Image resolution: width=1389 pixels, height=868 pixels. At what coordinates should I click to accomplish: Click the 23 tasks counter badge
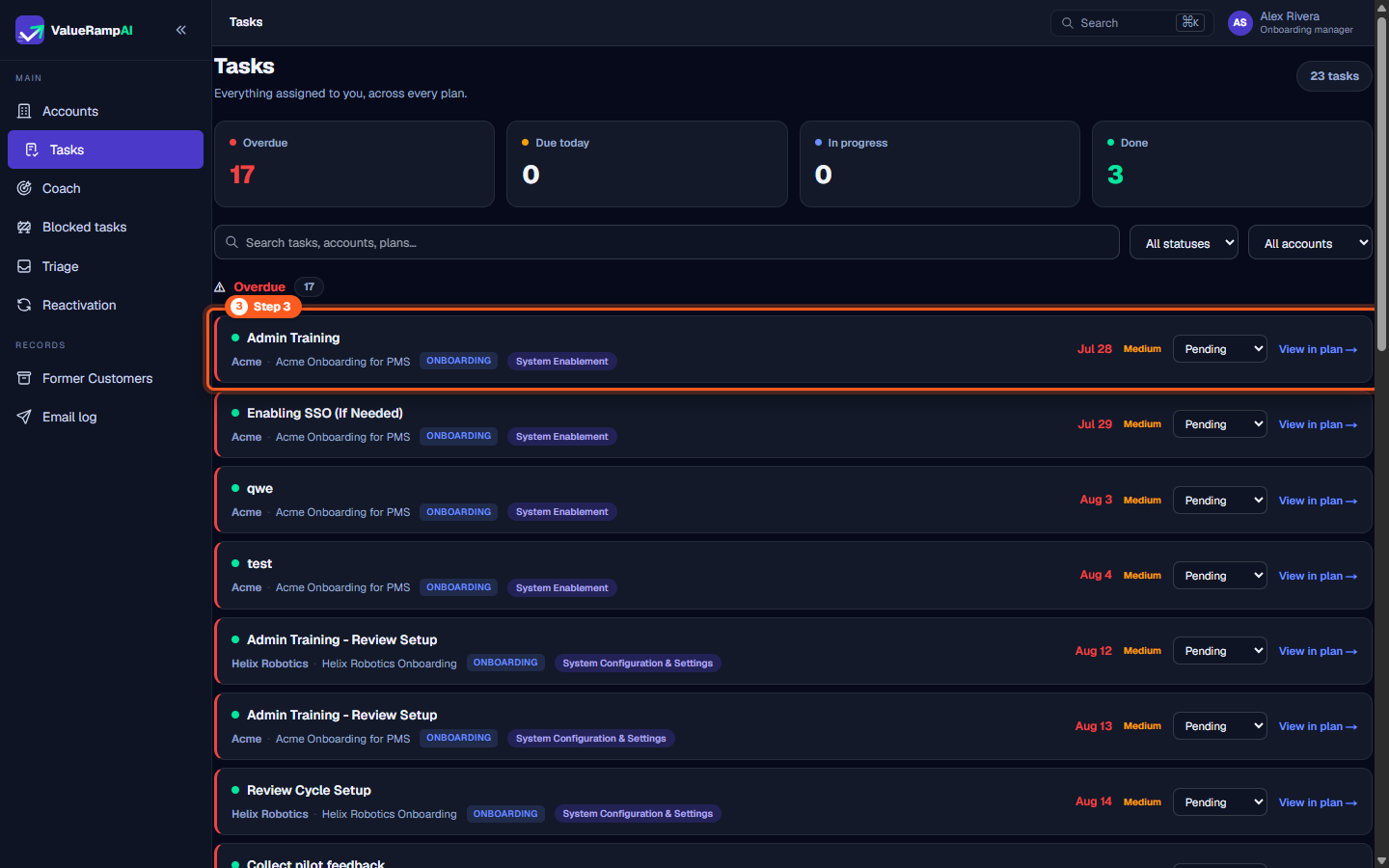tap(1334, 76)
